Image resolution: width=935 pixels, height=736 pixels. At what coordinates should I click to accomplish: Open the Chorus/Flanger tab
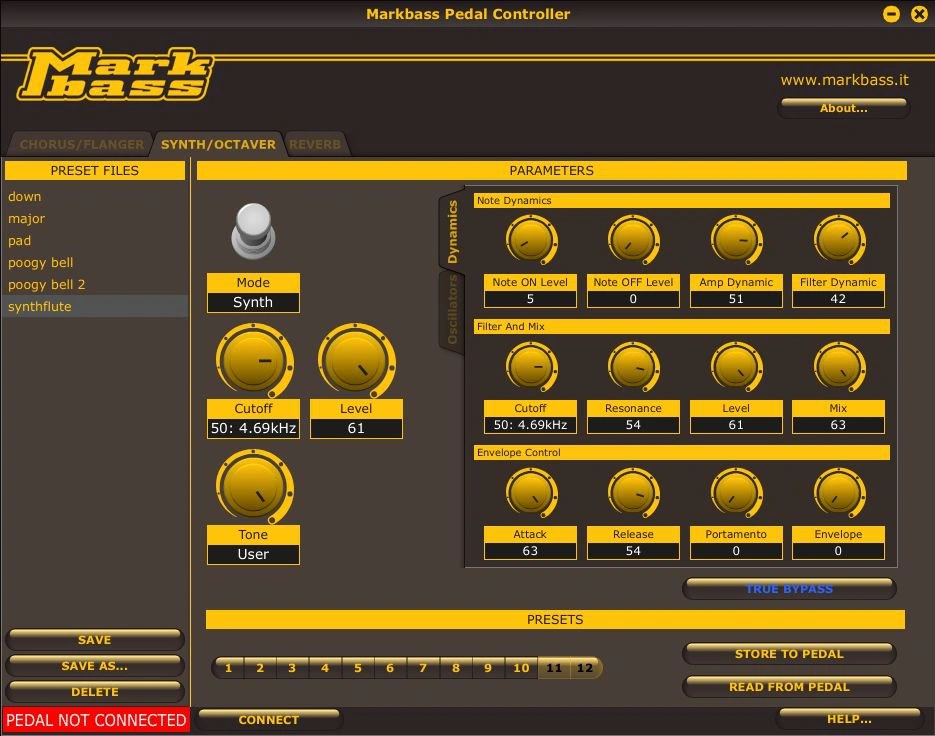(x=80, y=143)
